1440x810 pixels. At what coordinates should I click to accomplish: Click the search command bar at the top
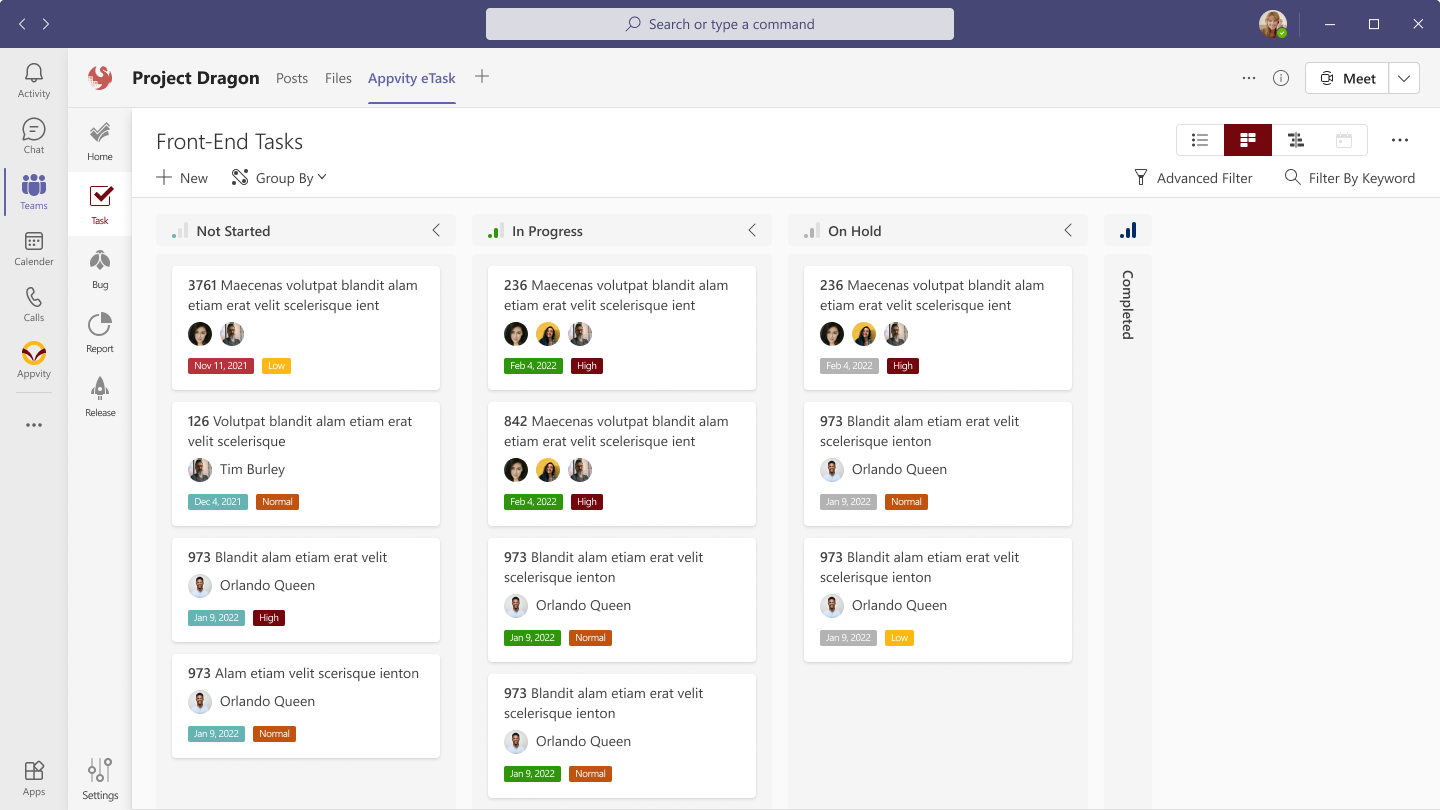[719, 24]
